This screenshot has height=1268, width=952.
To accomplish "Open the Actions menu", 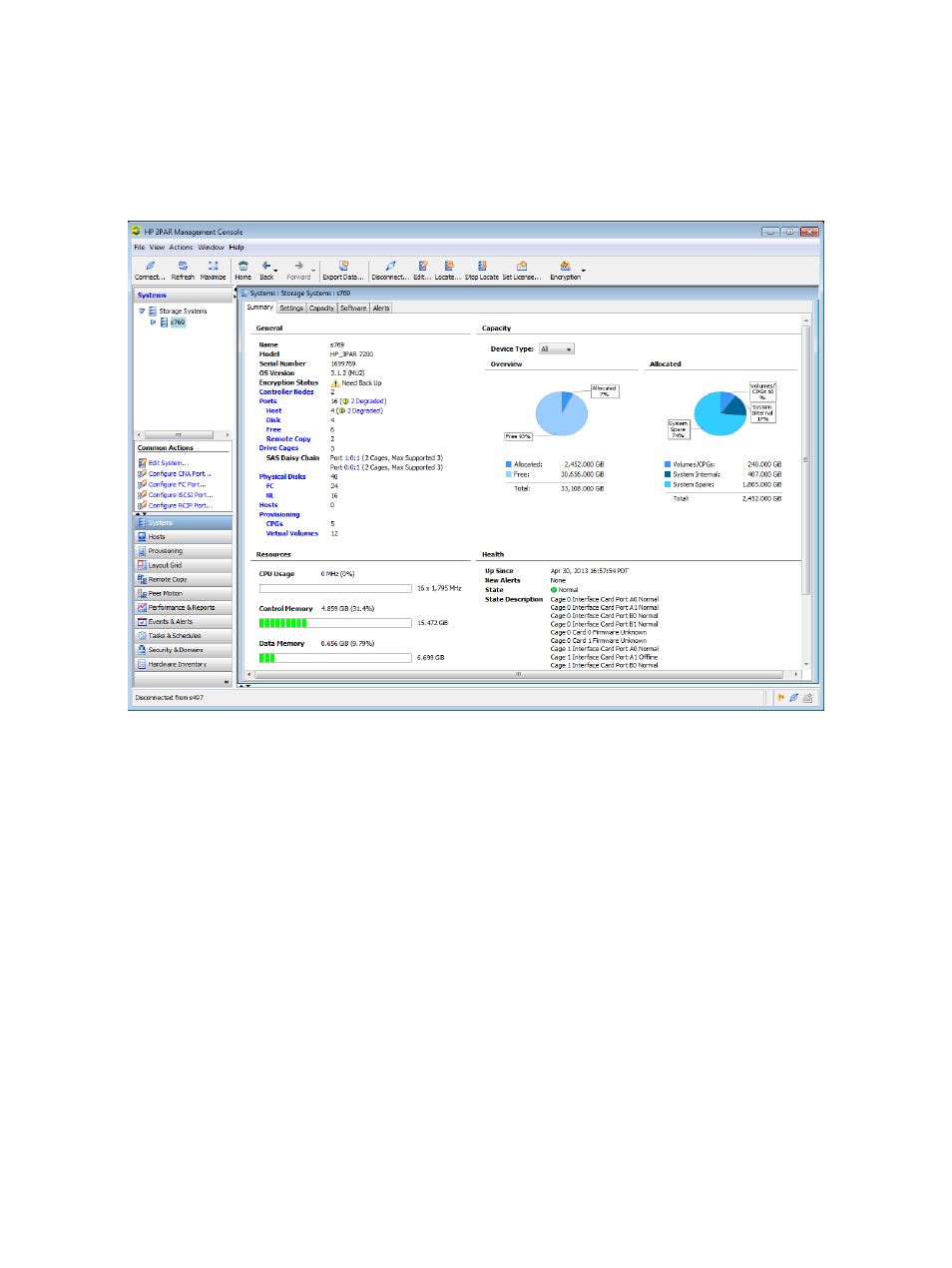I will pyautogui.click(x=181, y=248).
